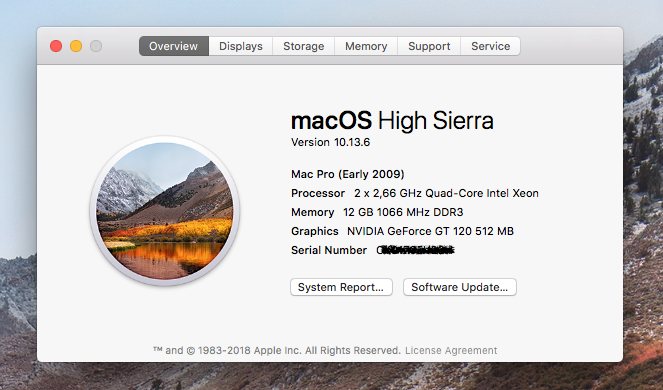
Task: Click the Software Update... button
Action: tap(460, 287)
